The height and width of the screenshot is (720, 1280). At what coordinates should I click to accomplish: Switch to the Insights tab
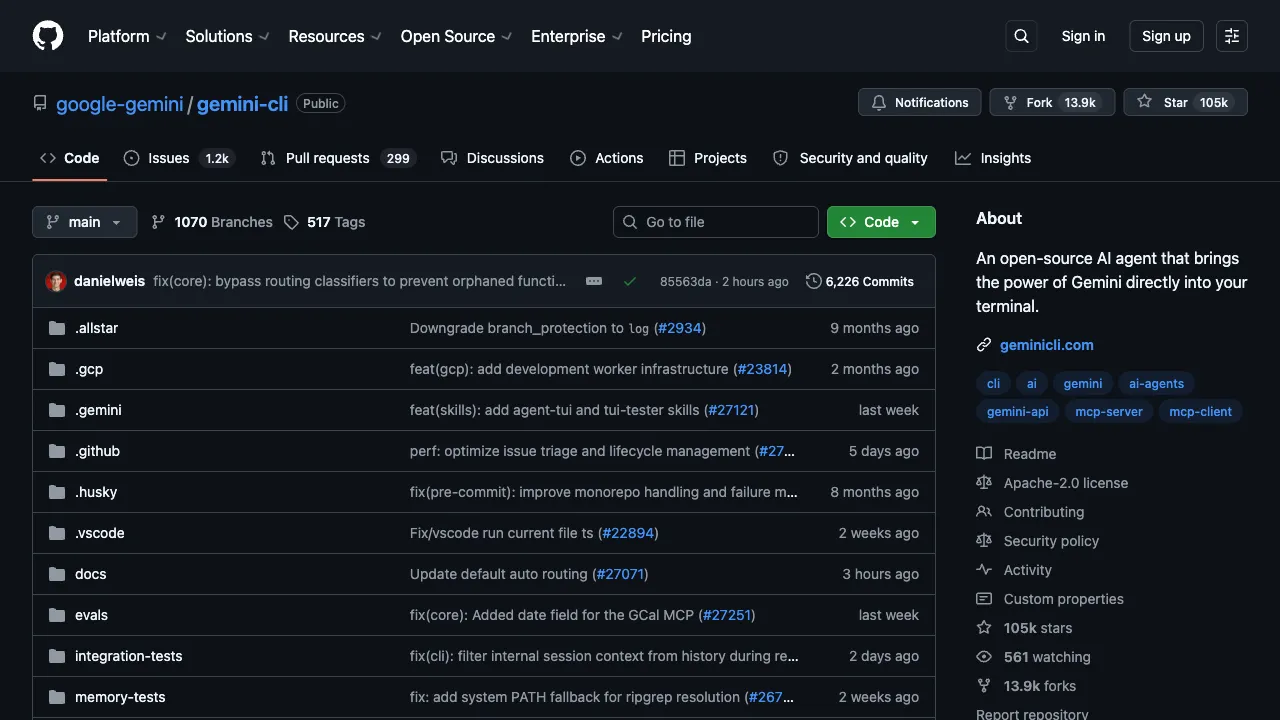[x=993, y=158]
